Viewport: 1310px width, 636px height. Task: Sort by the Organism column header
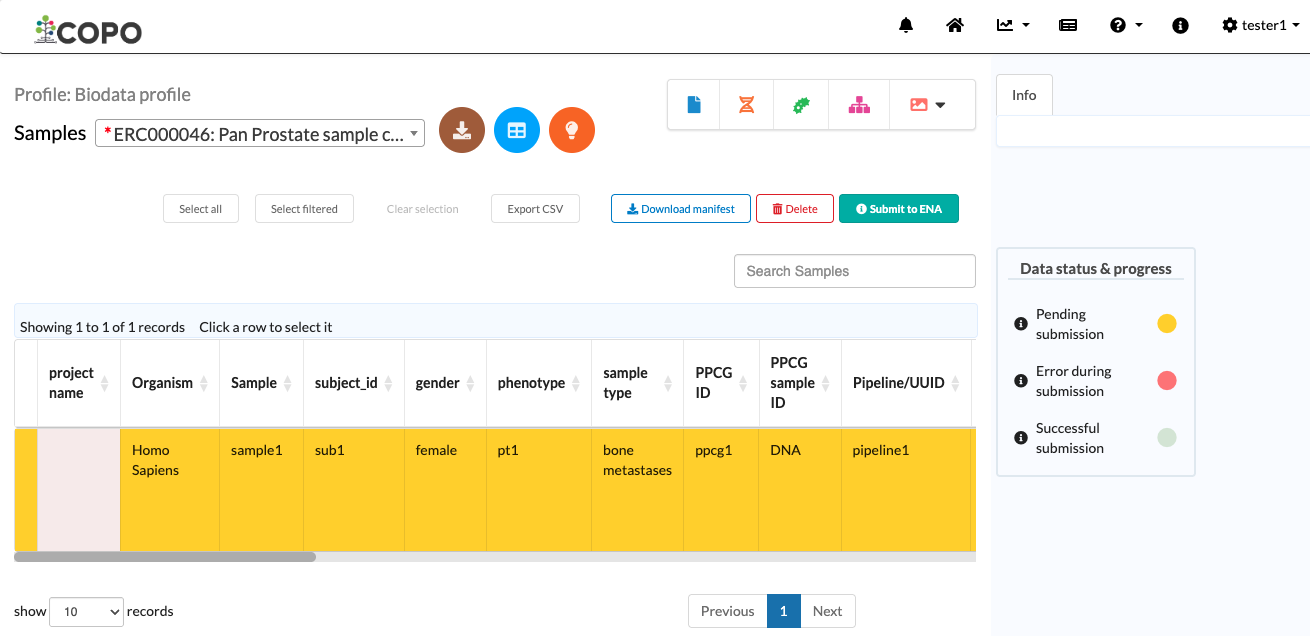170,383
